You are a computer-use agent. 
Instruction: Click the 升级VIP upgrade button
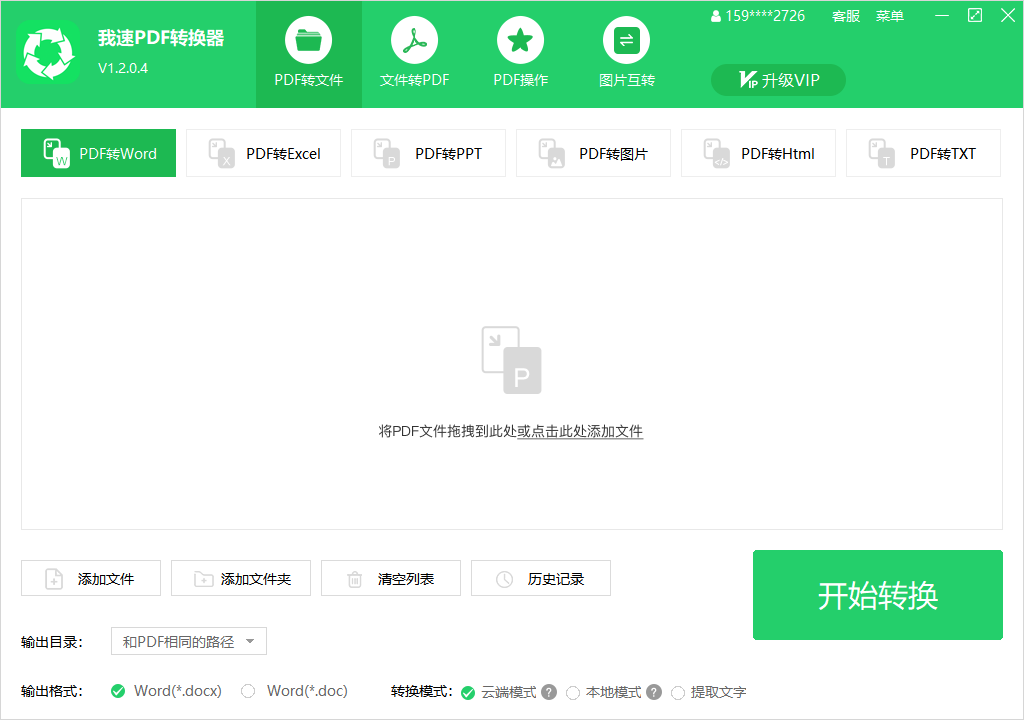tap(778, 80)
